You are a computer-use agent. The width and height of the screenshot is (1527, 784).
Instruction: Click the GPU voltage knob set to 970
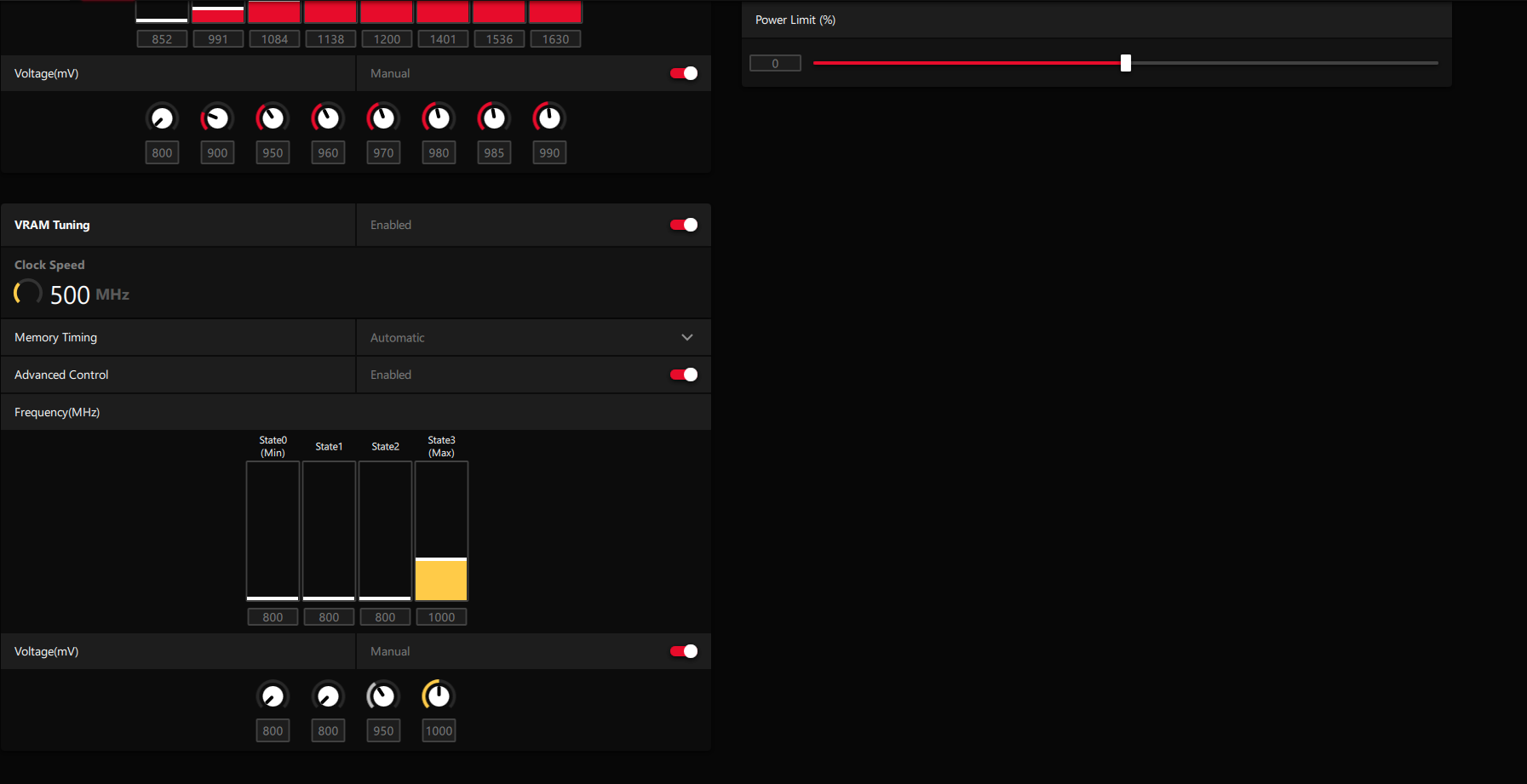(383, 118)
